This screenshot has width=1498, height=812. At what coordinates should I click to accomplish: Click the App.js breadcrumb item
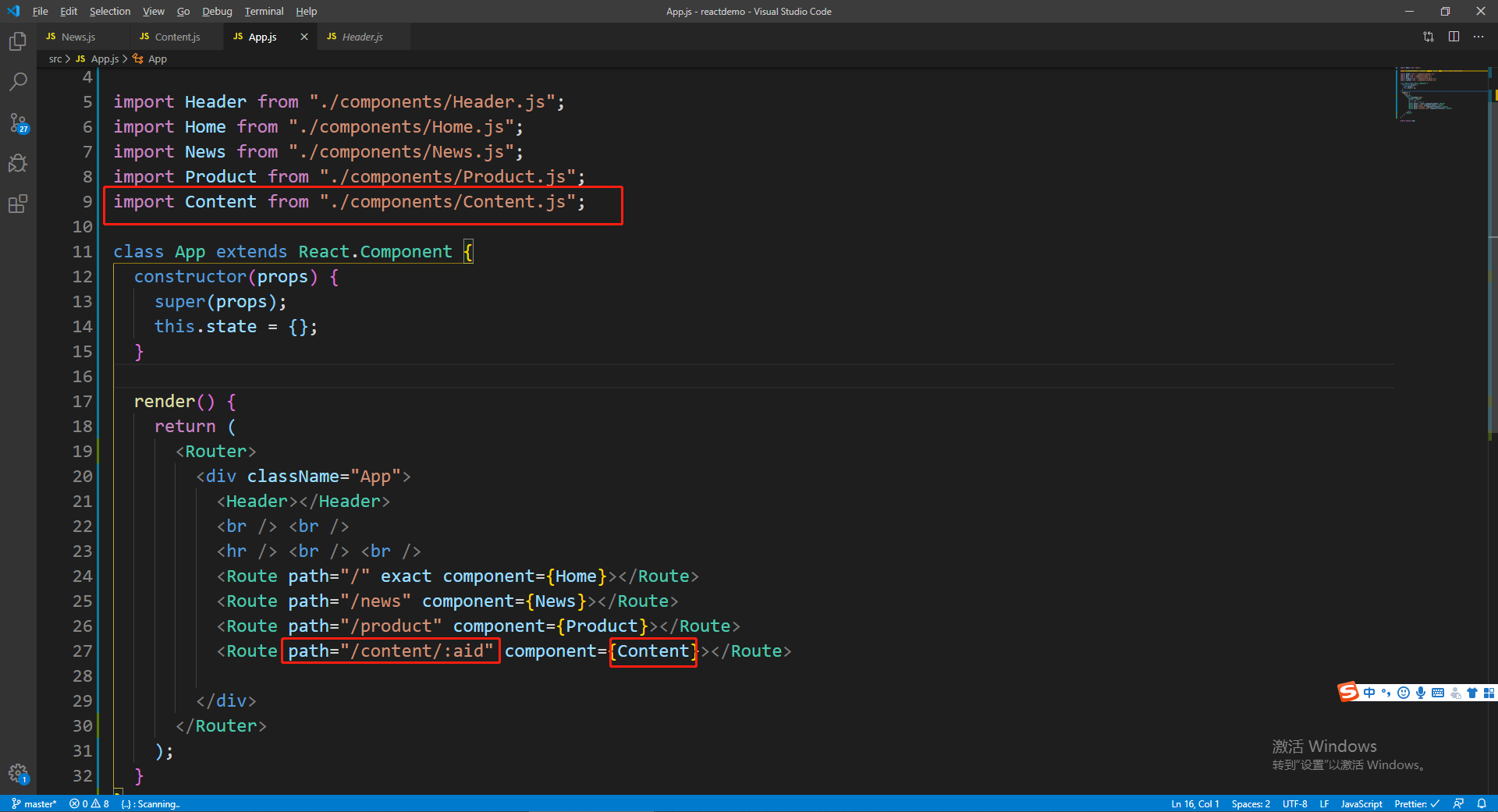click(x=98, y=59)
